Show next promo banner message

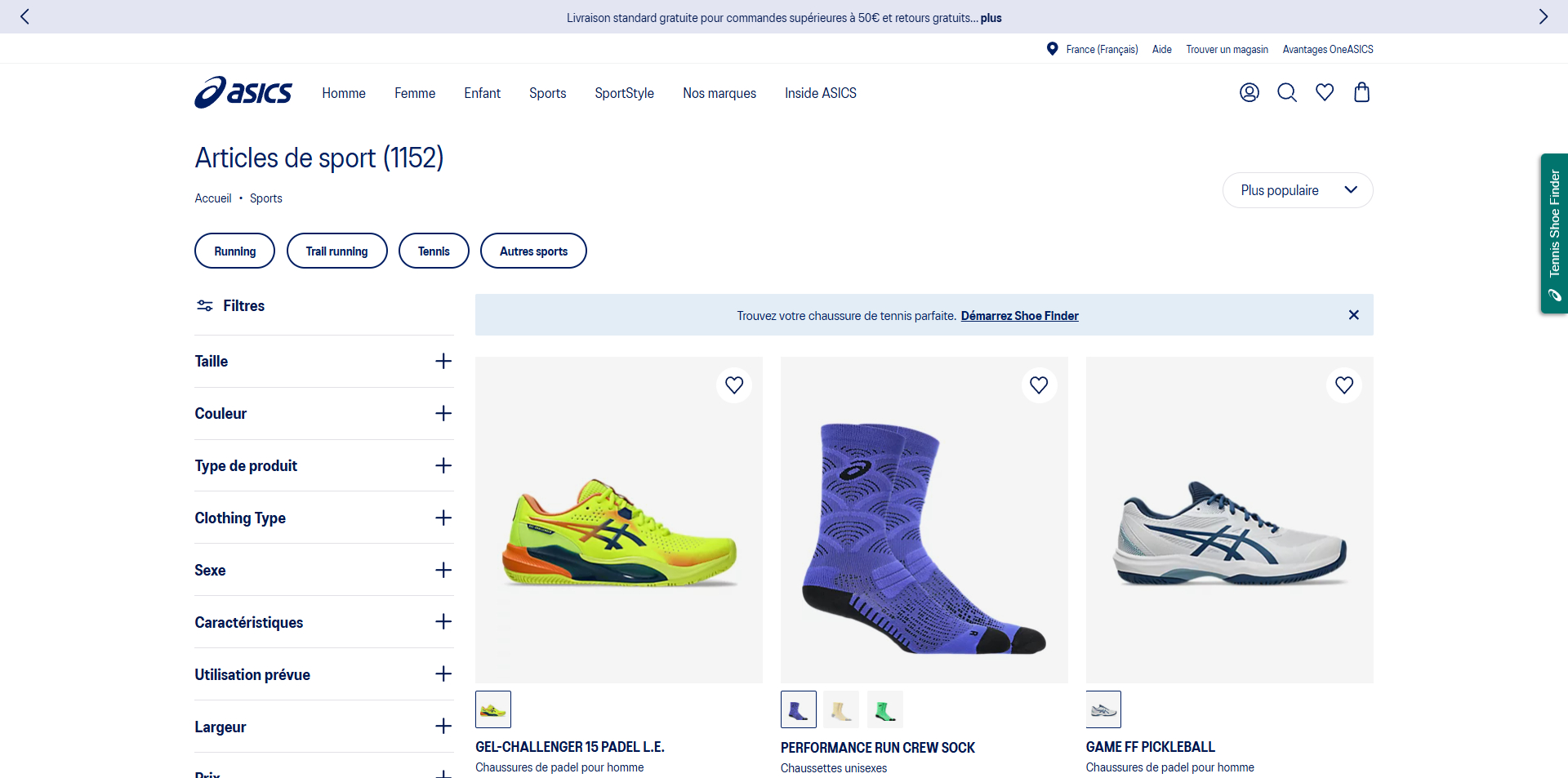click(1543, 16)
